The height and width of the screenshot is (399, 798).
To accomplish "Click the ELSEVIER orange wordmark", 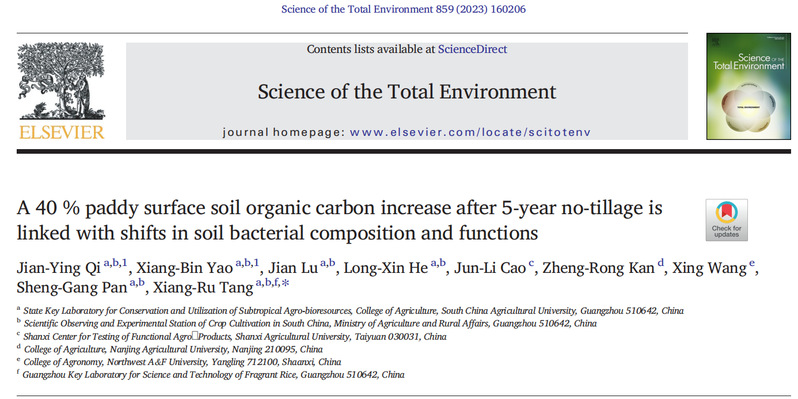I will 62,132.
